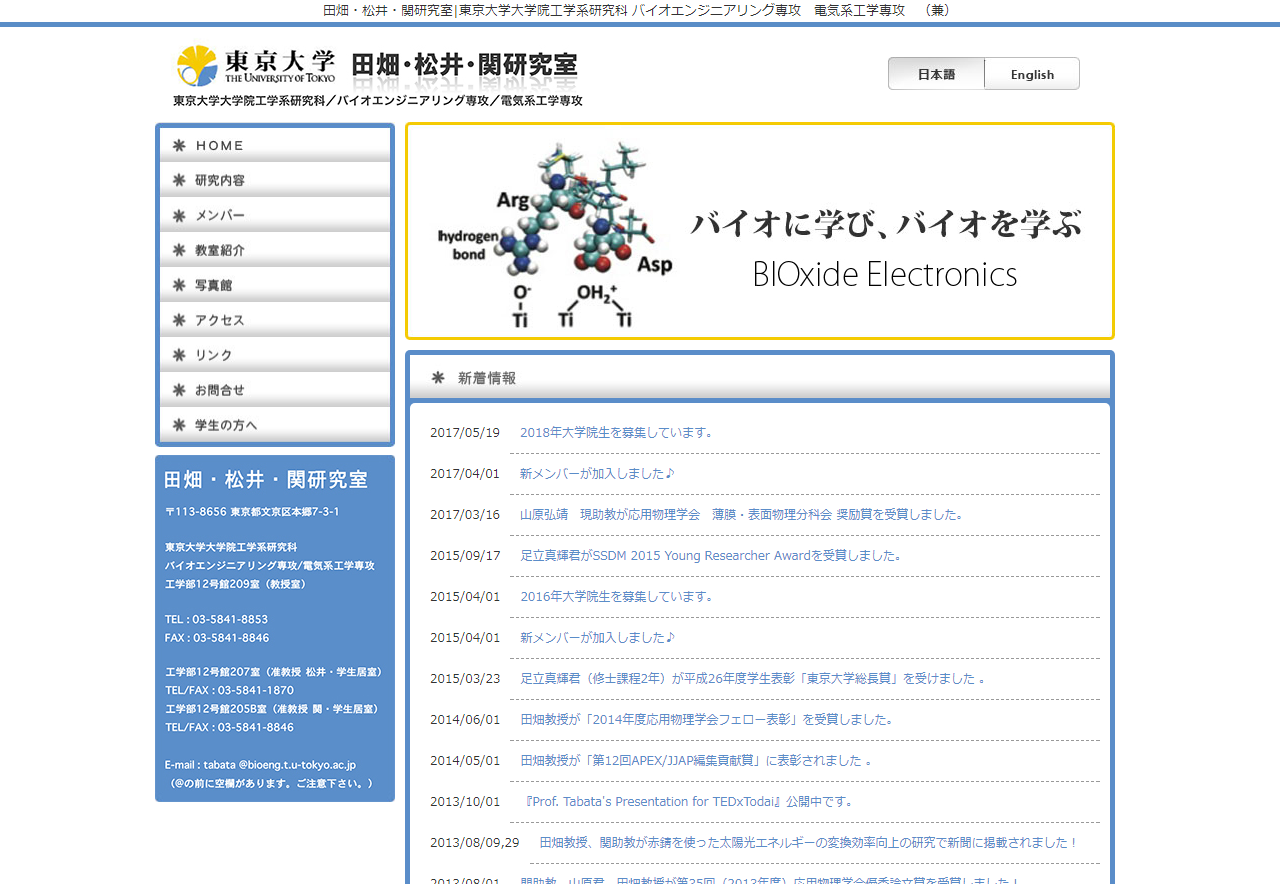The width and height of the screenshot is (1280, 884).
Task: Open the 教室紹介 menu item
Action: (275, 250)
